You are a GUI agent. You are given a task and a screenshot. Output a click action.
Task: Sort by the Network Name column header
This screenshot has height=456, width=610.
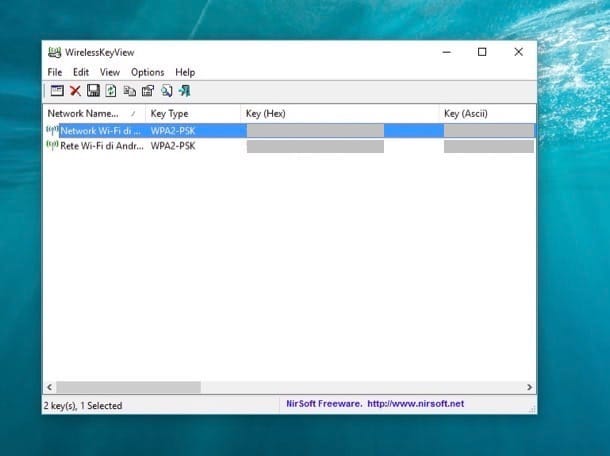(94, 114)
